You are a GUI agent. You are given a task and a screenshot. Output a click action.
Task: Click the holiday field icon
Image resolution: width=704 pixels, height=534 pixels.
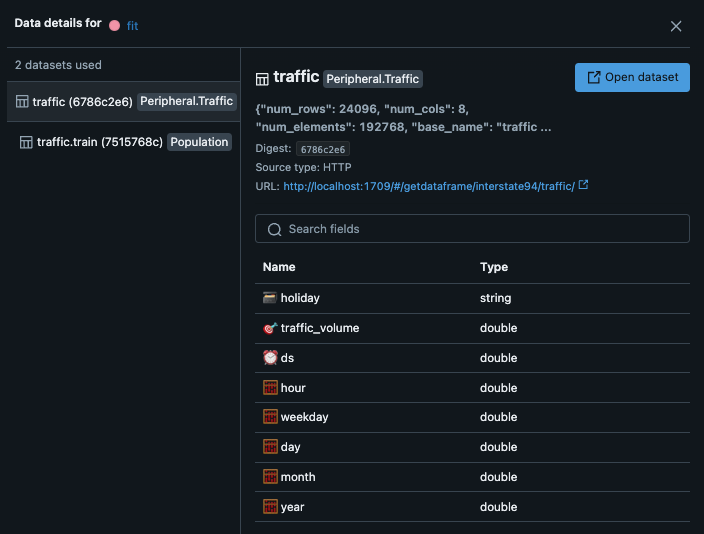click(x=270, y=298)
